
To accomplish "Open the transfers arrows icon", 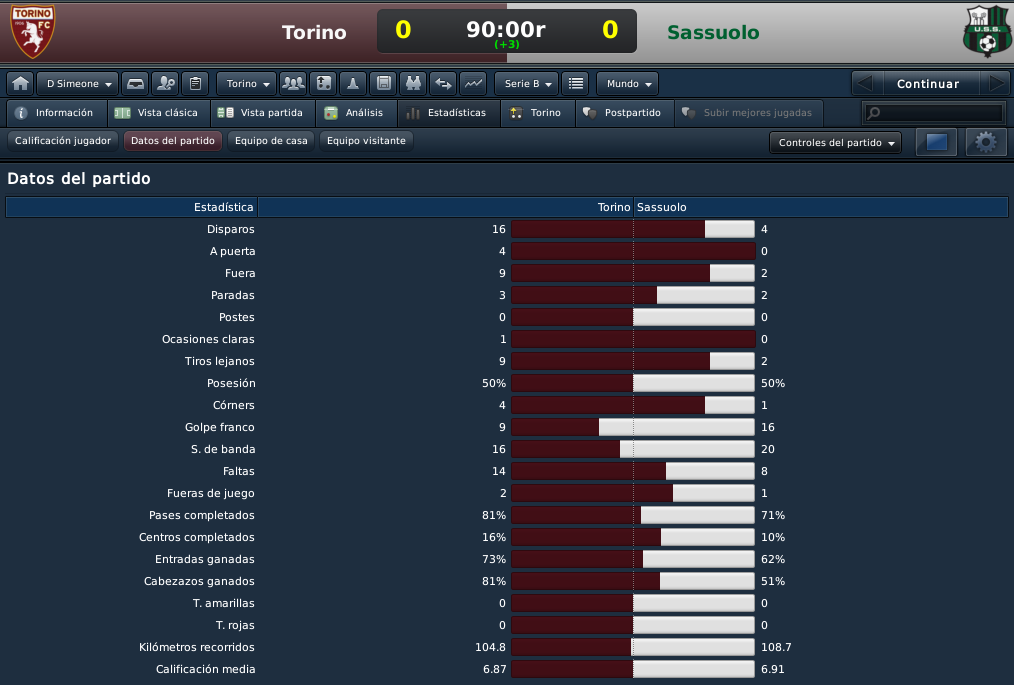I will coord(443,83).
